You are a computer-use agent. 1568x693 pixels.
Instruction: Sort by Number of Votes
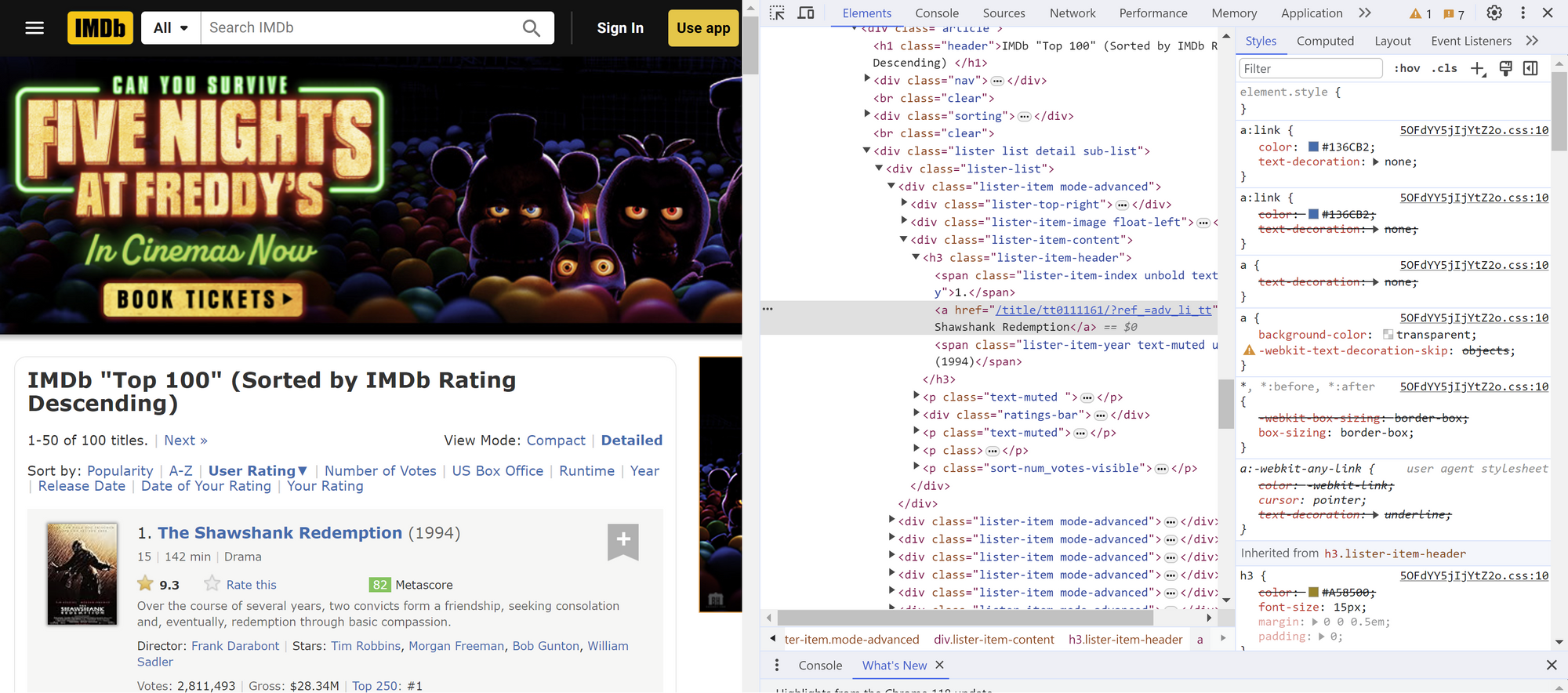(x=380, y=470)
